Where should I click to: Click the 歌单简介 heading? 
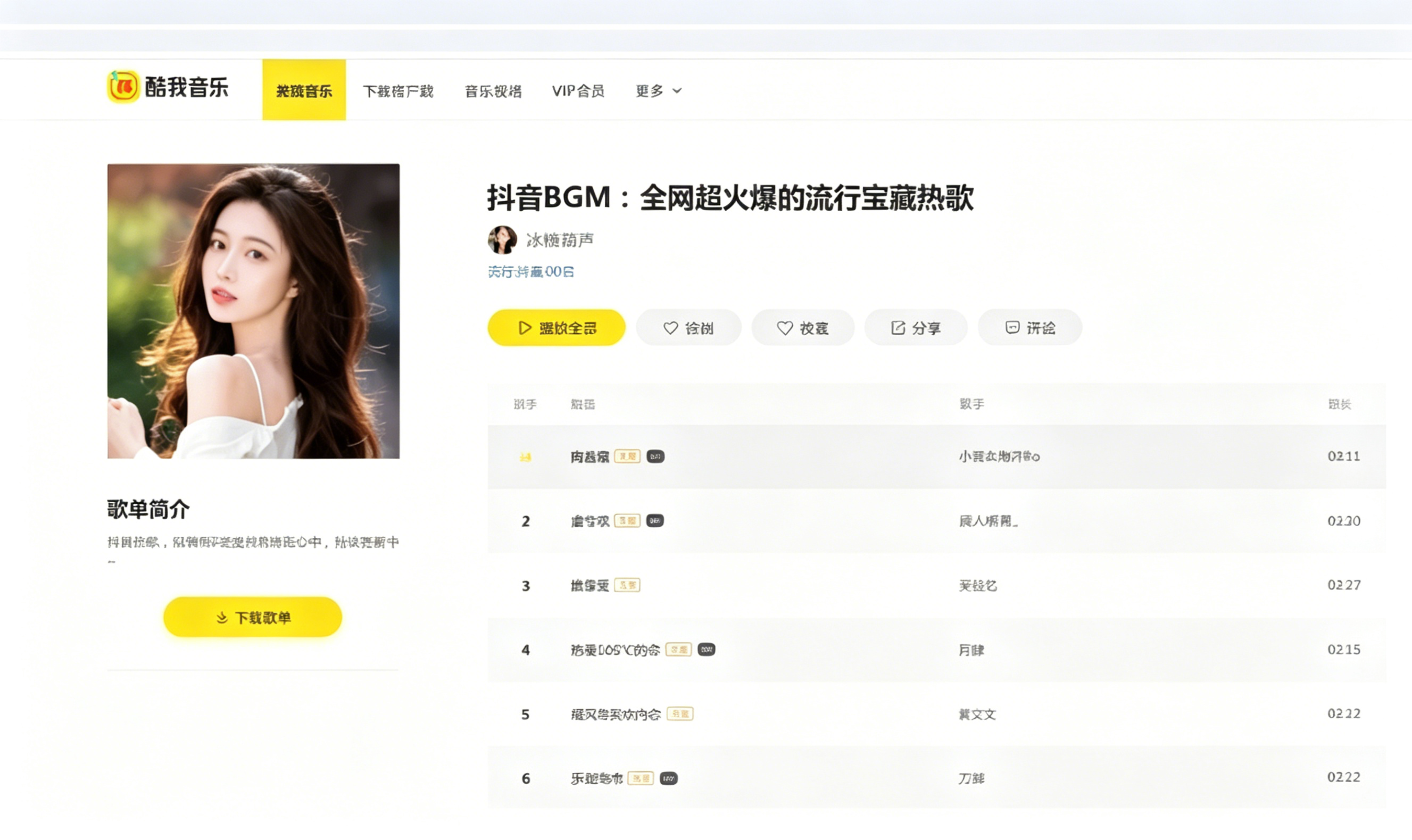[x=148, y=509]
